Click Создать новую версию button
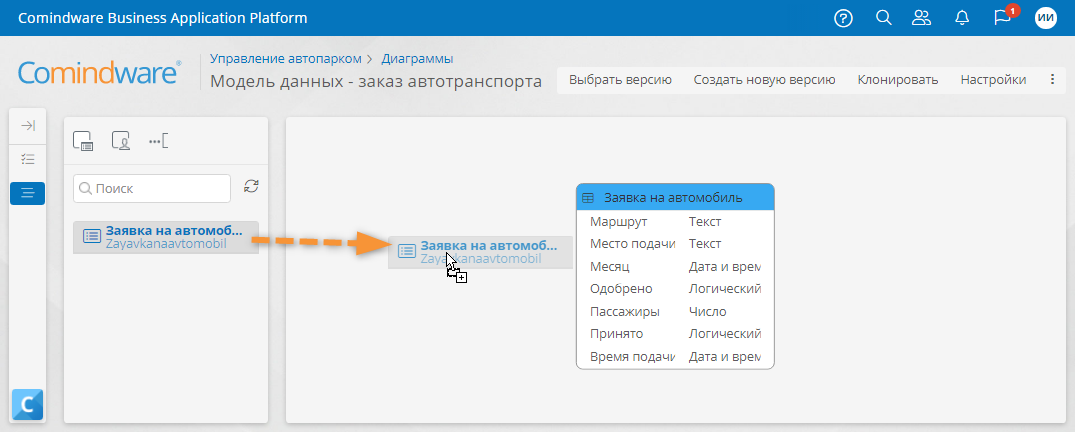 point(764,80)
